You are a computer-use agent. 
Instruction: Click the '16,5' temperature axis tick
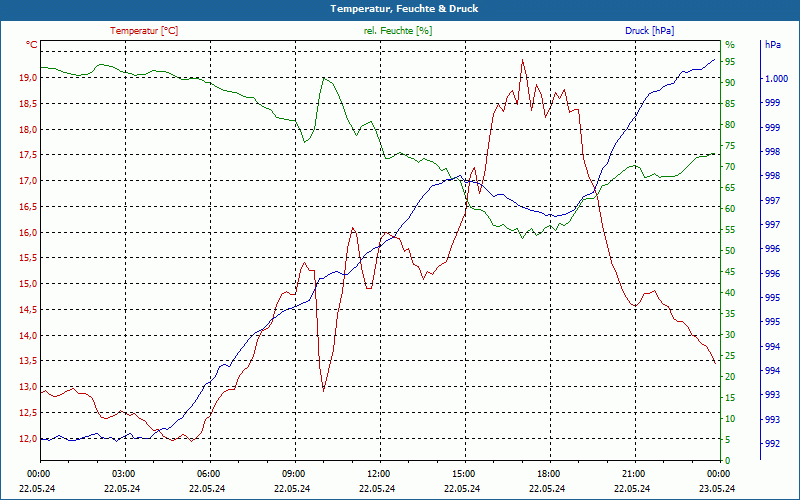(x=28, y=207)
